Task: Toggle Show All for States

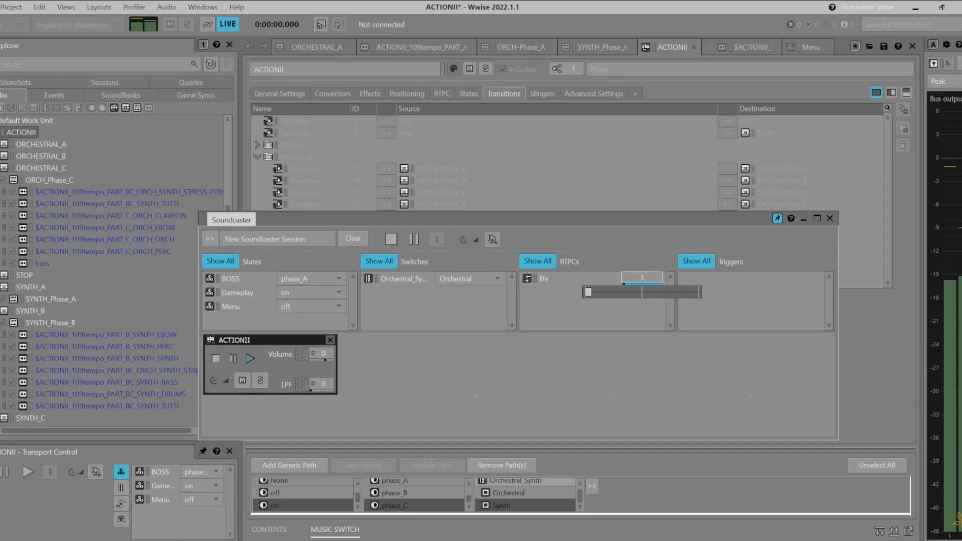Action: [220, 261]
